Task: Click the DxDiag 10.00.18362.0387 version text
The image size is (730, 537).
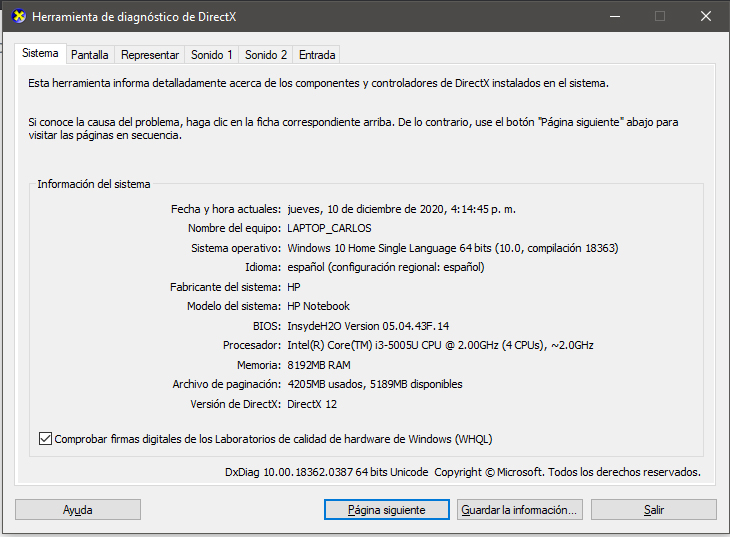Action: [327, 472]
